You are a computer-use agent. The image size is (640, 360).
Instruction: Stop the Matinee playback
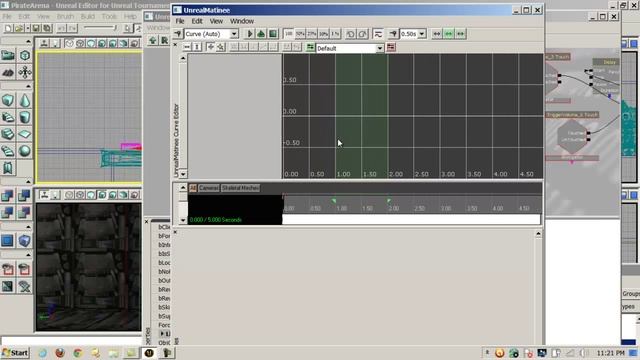pyautogui.click(x=273, y=34)
